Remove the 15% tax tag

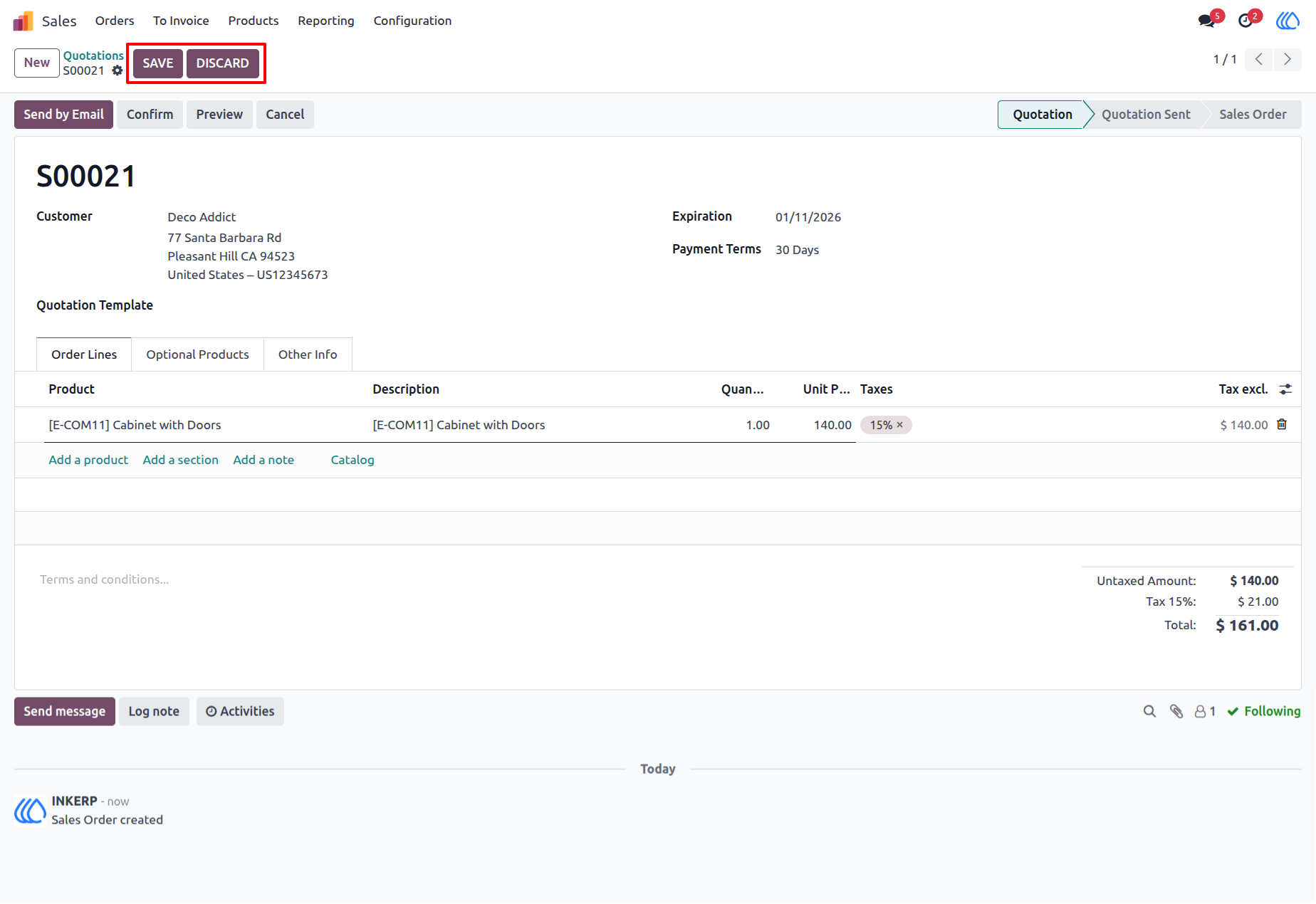(x=899, y=425)
